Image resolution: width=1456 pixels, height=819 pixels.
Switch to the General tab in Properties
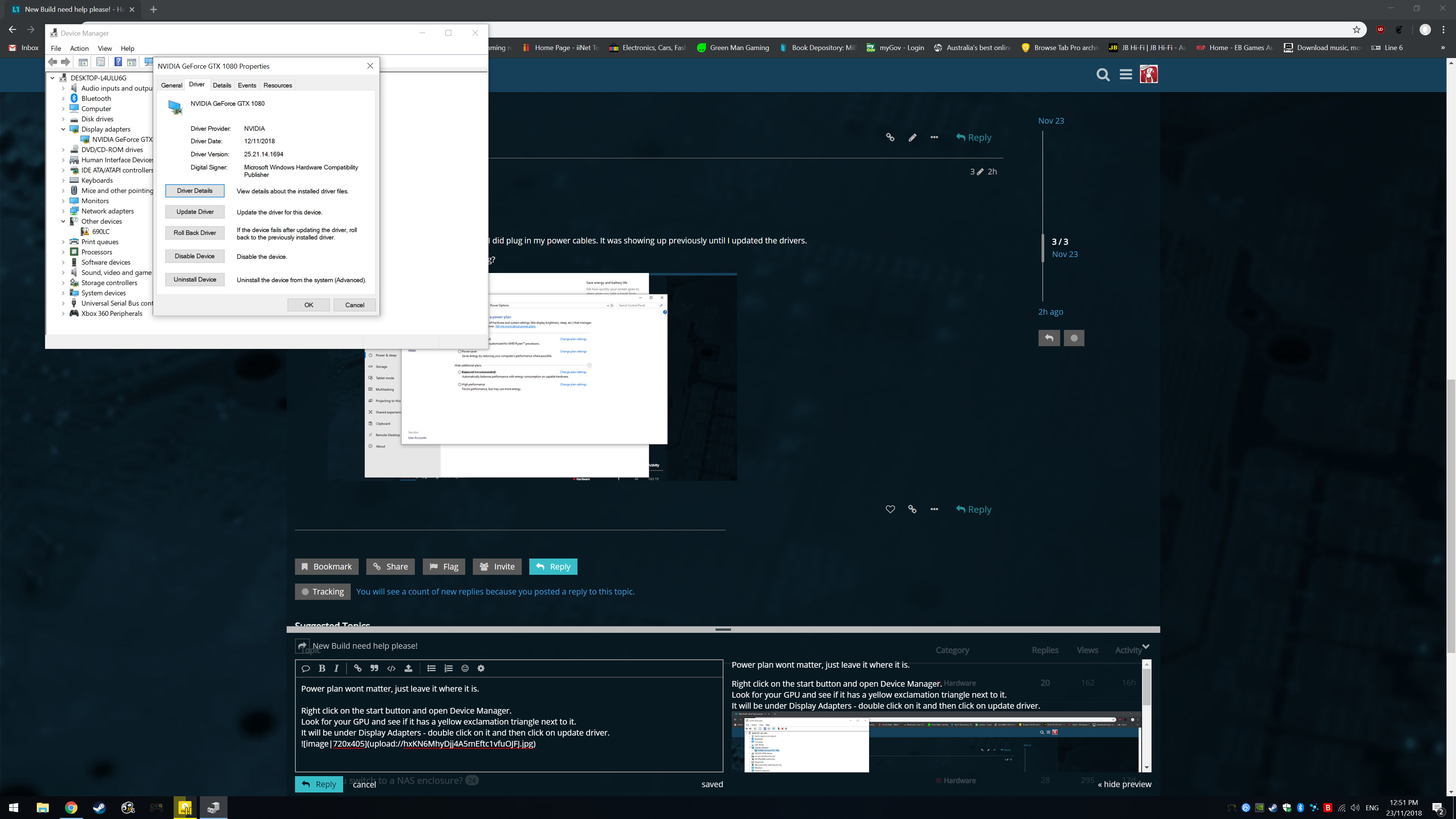pos(171,85)
